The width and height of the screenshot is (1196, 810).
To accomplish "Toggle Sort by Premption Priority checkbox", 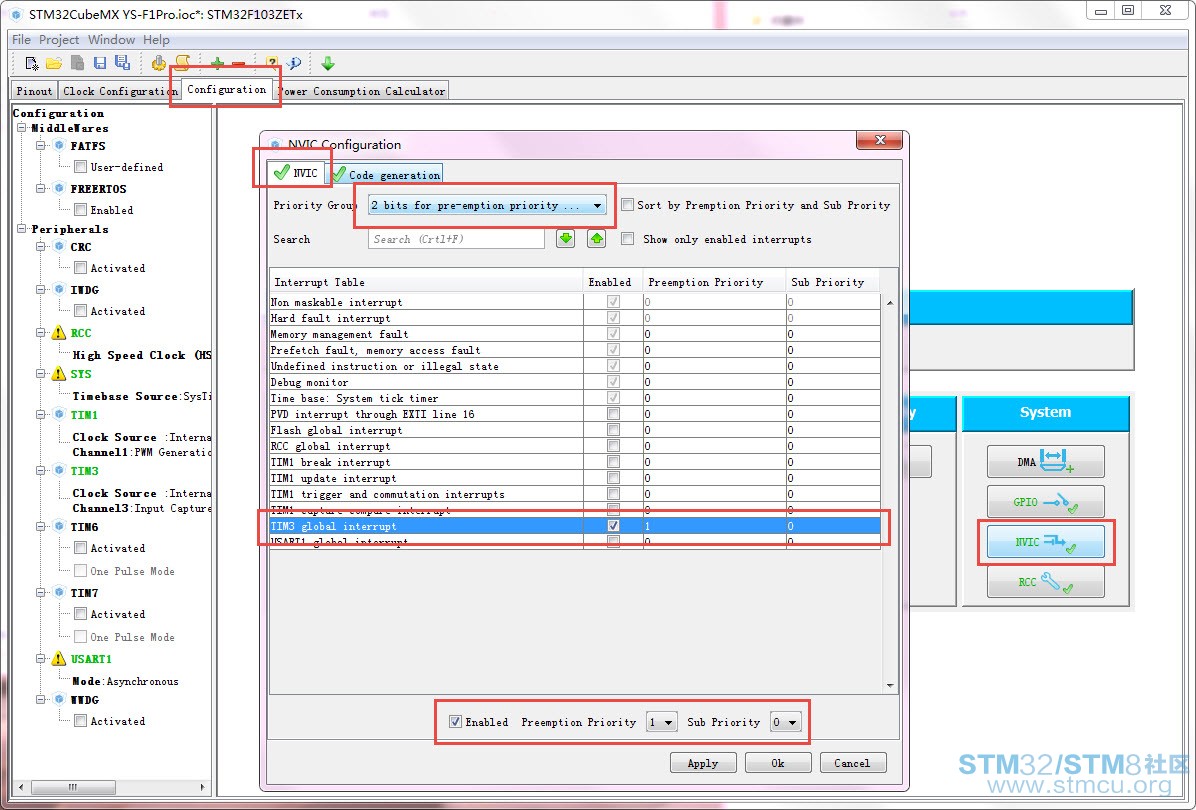I will coord(628,204).
